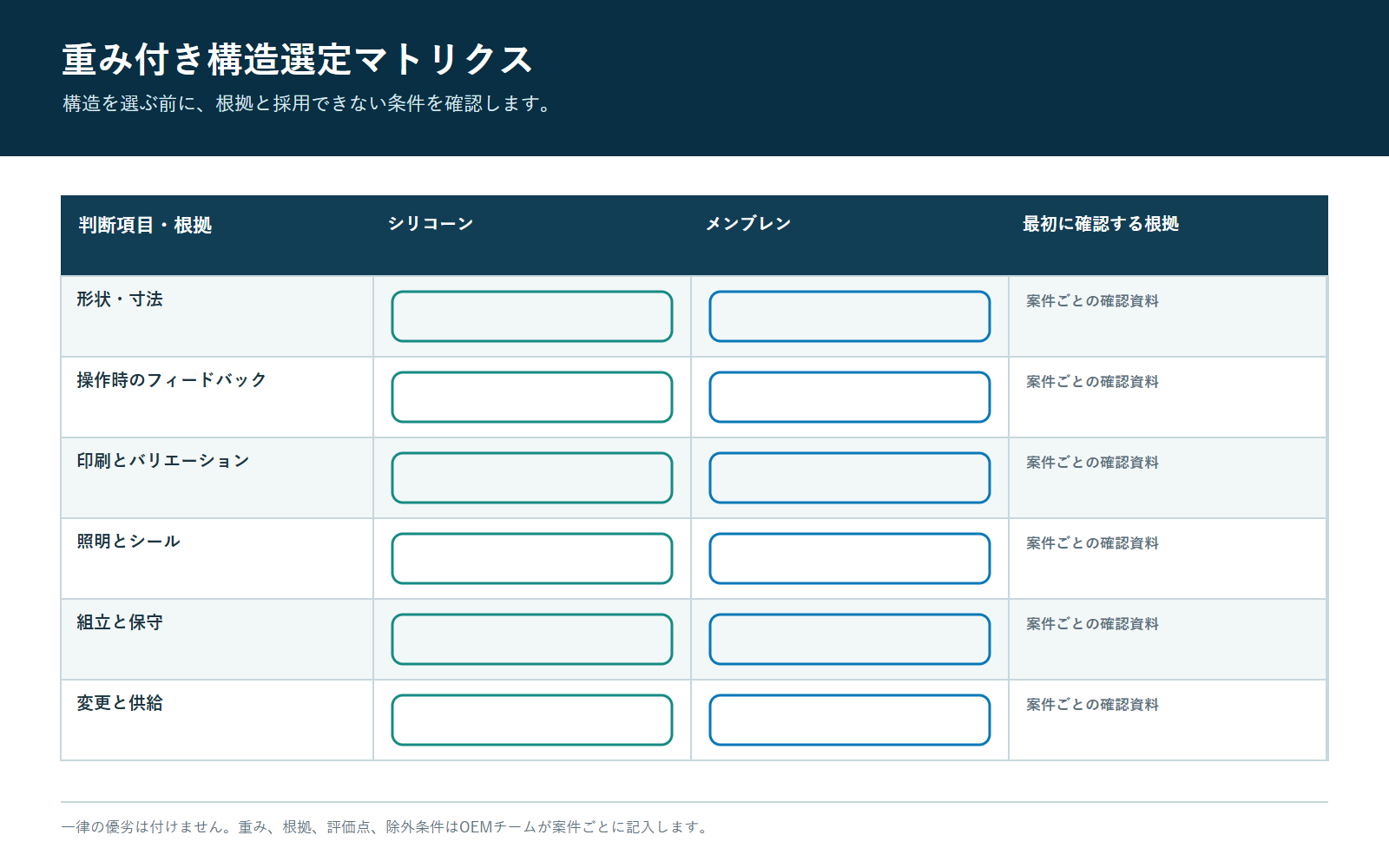This screenshot has height=868, width=1389.
Task: Click the 判断項目・根拠 column header
Action: click(145, 225)
